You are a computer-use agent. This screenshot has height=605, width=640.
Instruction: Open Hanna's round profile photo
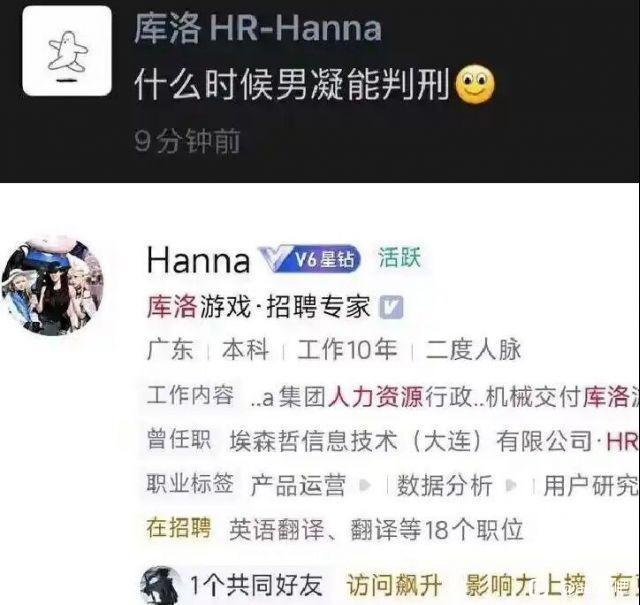click(53, 286)
